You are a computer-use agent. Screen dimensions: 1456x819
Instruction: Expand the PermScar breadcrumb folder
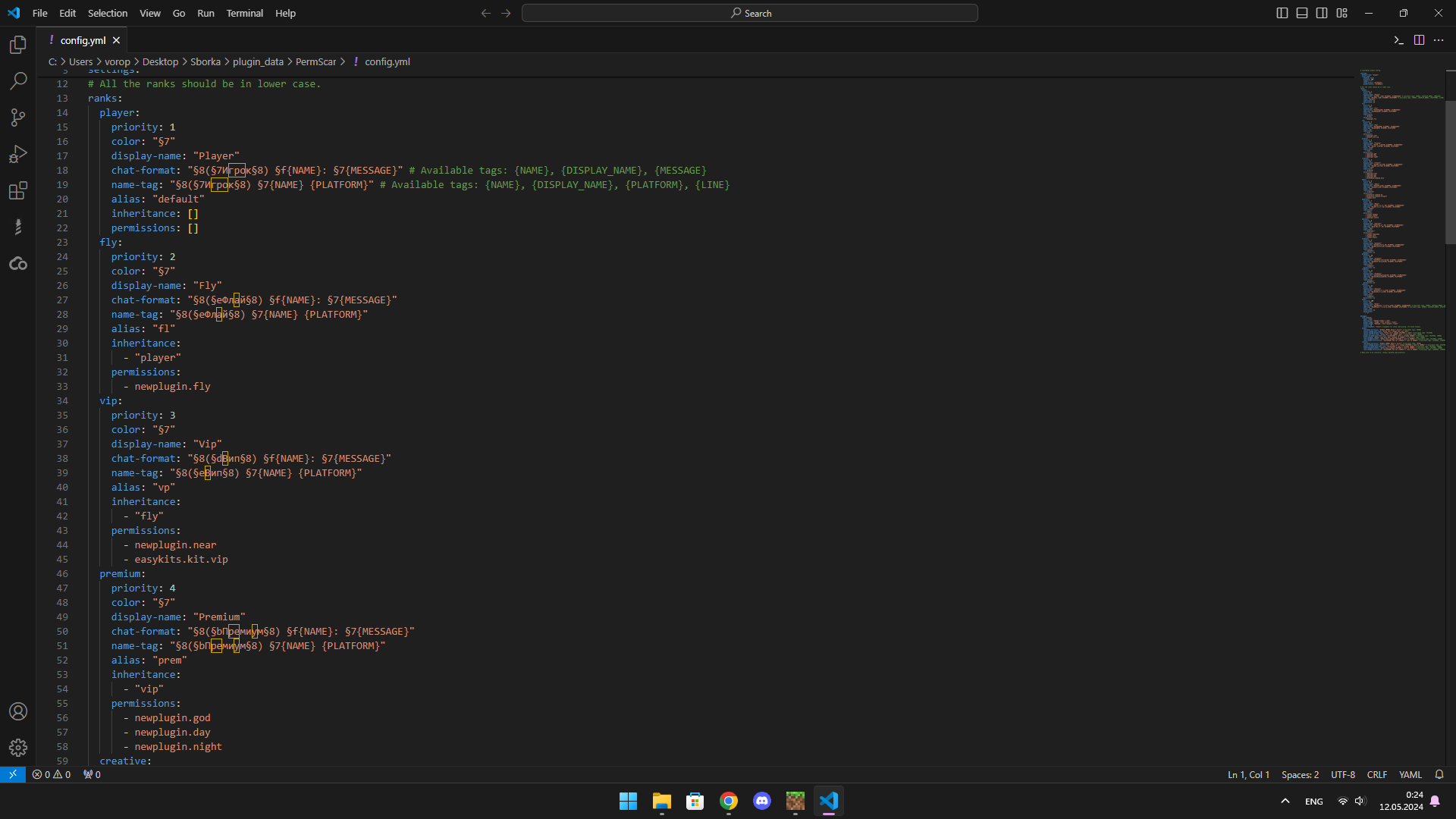pyautogui.click(x=315, y=62)
